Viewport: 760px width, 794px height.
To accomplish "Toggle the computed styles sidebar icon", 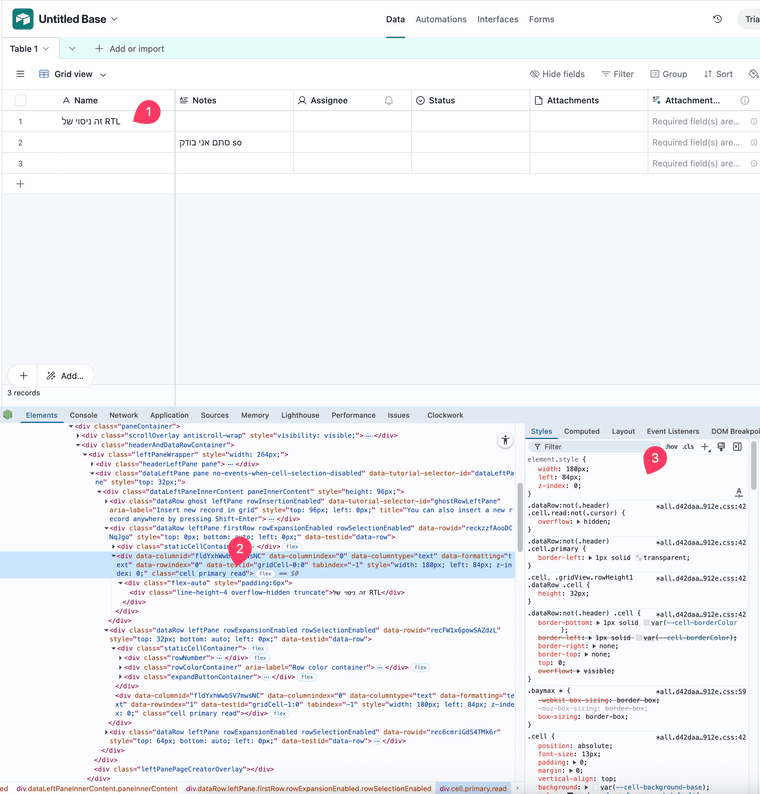I will click(x=737, y=447).
